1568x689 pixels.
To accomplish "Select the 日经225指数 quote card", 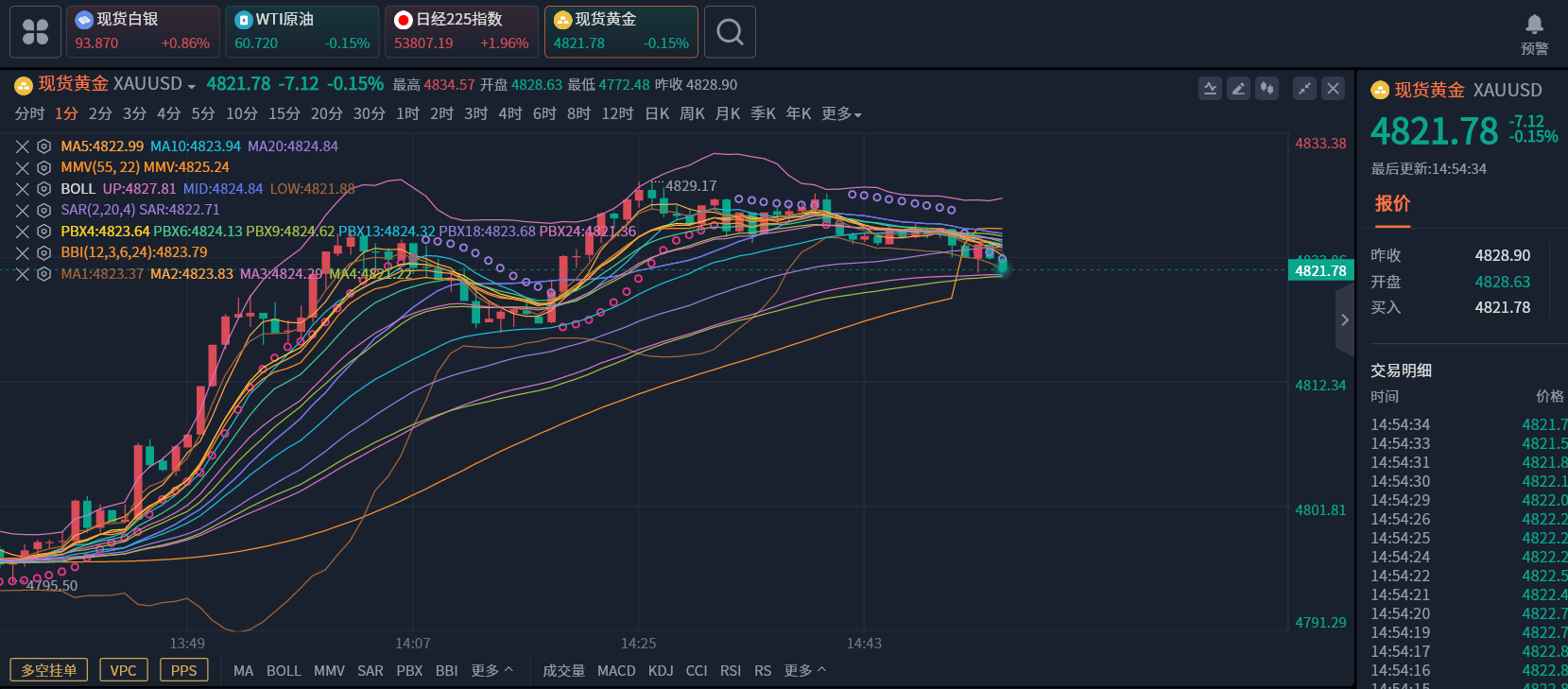I will pyautogui.click(x=461, y=32).
